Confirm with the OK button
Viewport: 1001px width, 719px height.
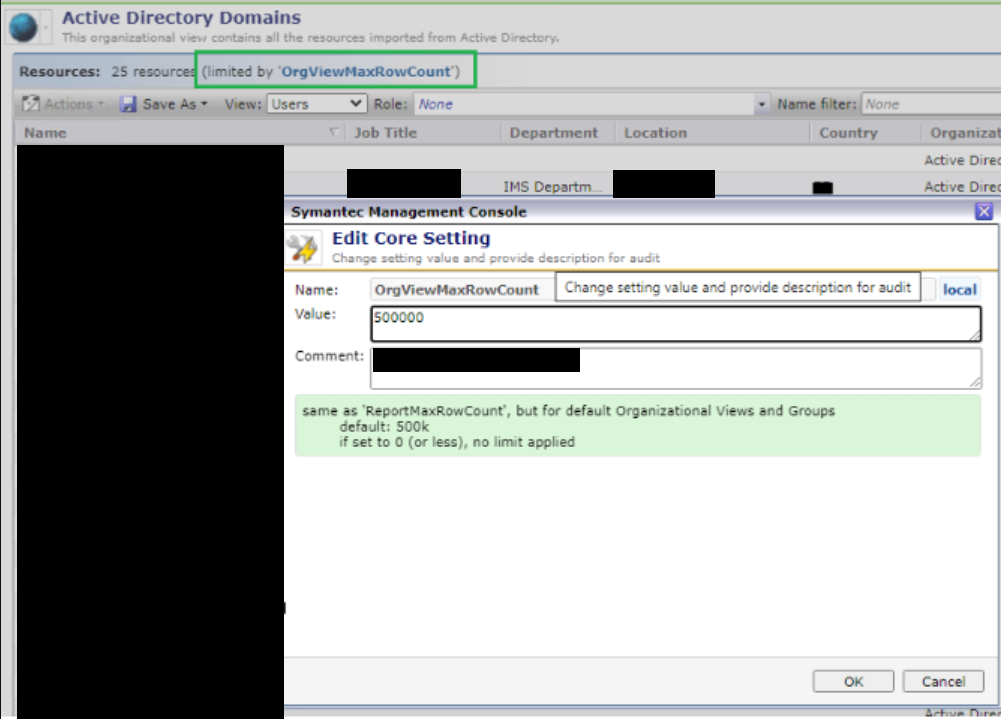[853, 681]
